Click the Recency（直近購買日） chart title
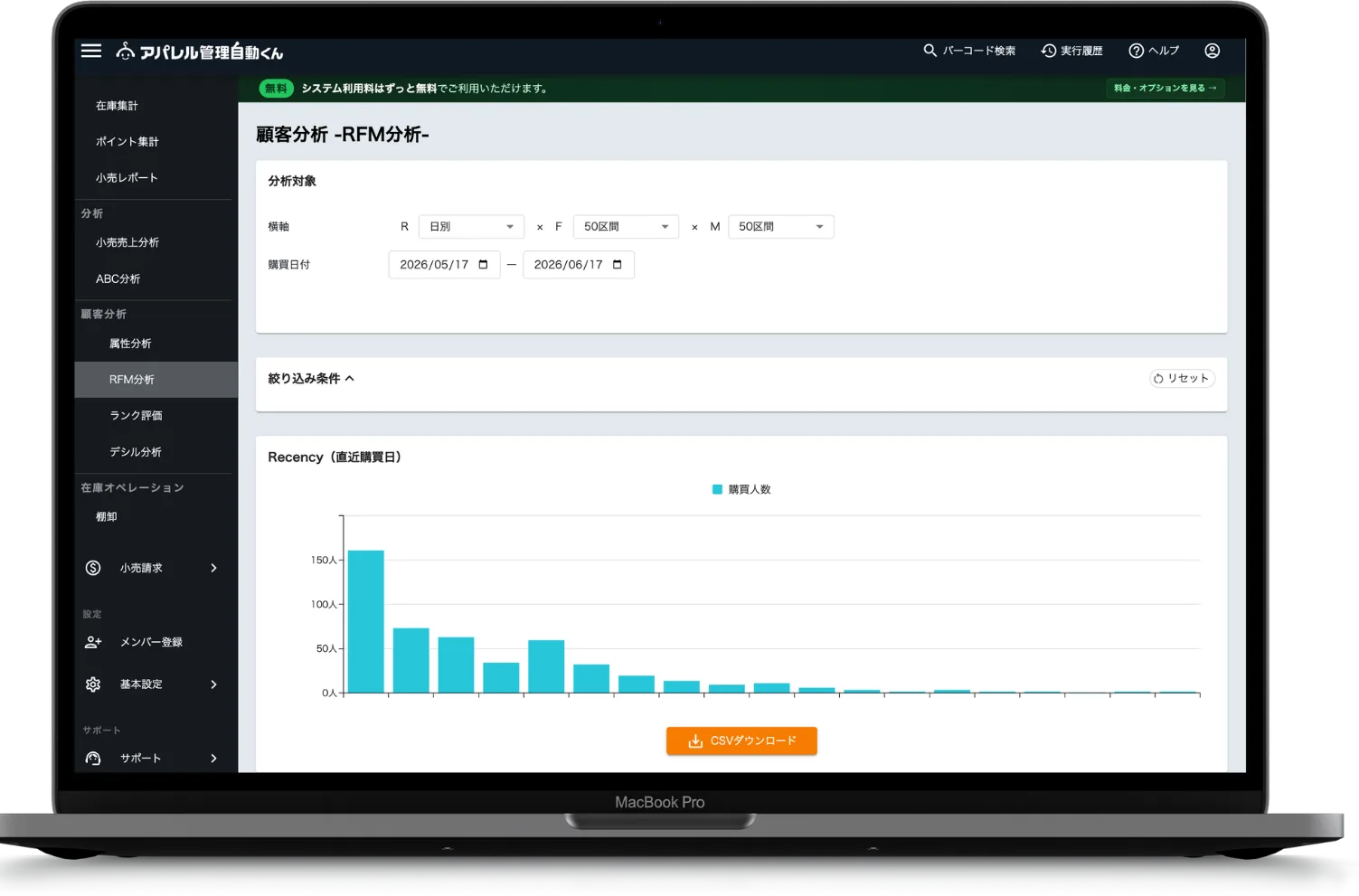 click(335, 457)
